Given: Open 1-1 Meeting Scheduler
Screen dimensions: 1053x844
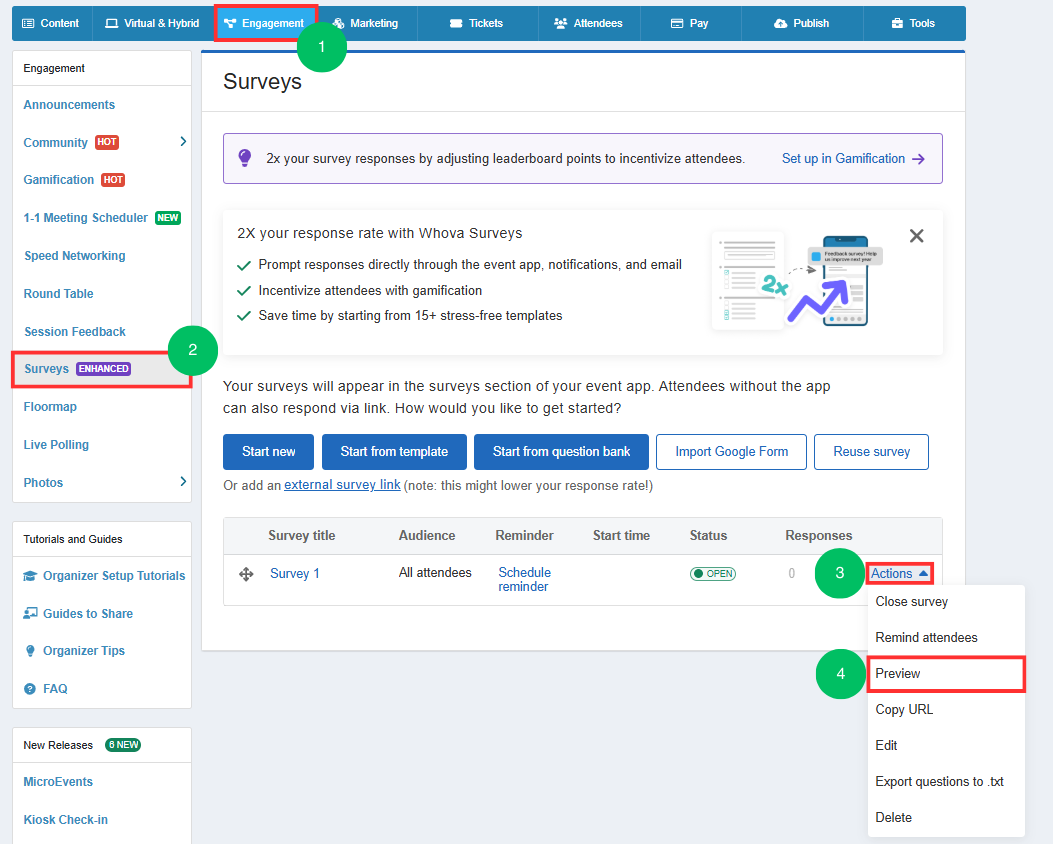Looking at the screenshot, I should (85, 218).
